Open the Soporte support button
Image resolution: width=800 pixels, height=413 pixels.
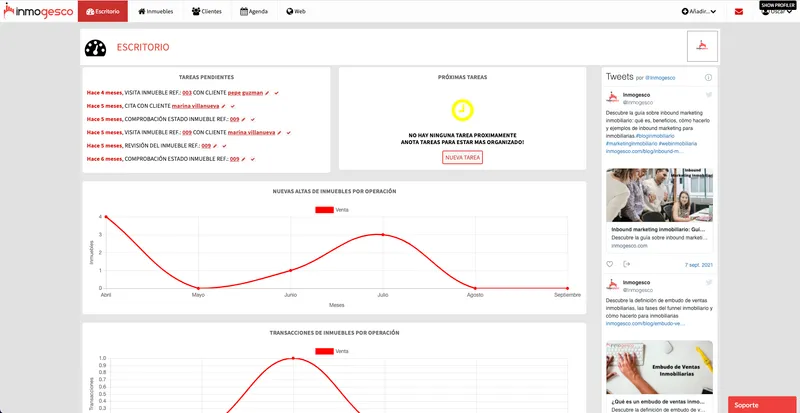click(762, 404)
